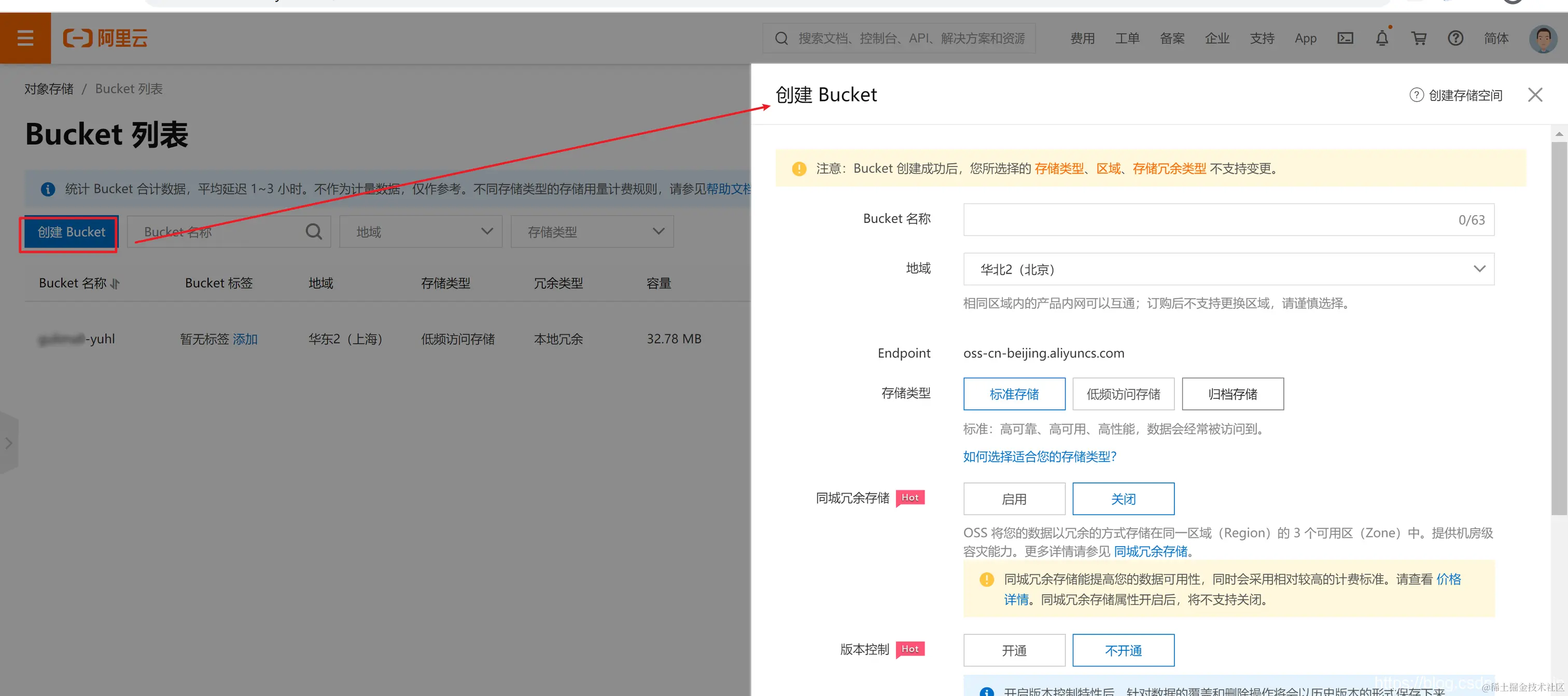Image resolution: width=1568 pixels, height=696 pixels.
Task: Open the hamburger products menu
Action: (x=25, y=38)
